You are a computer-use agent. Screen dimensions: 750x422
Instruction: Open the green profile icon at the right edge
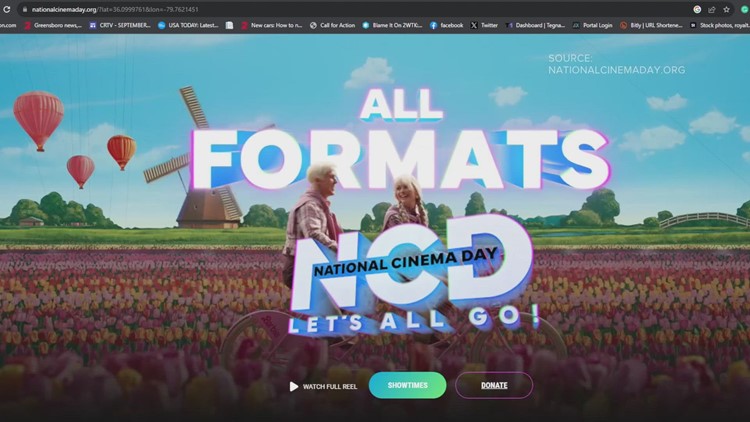tap(745, 10)
